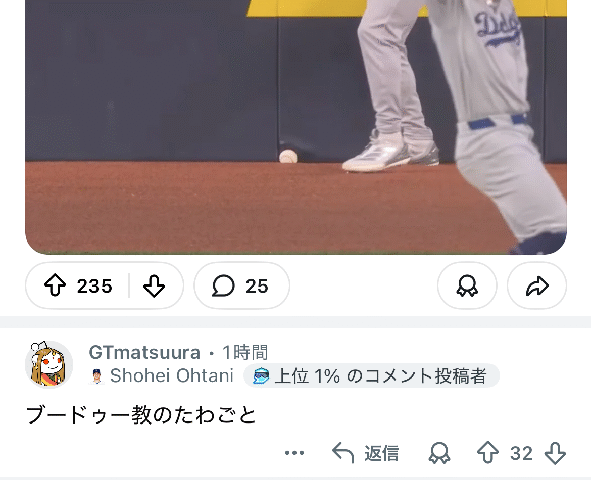
Task: Downvote GTmatsuura's comment
Action: point(555,453)
